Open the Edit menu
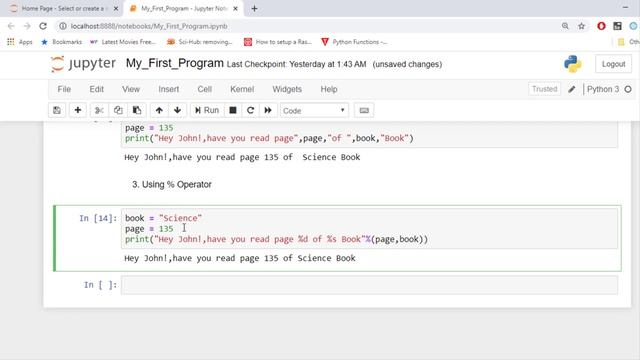The image size is (640, 360). [x=96, y=89]
